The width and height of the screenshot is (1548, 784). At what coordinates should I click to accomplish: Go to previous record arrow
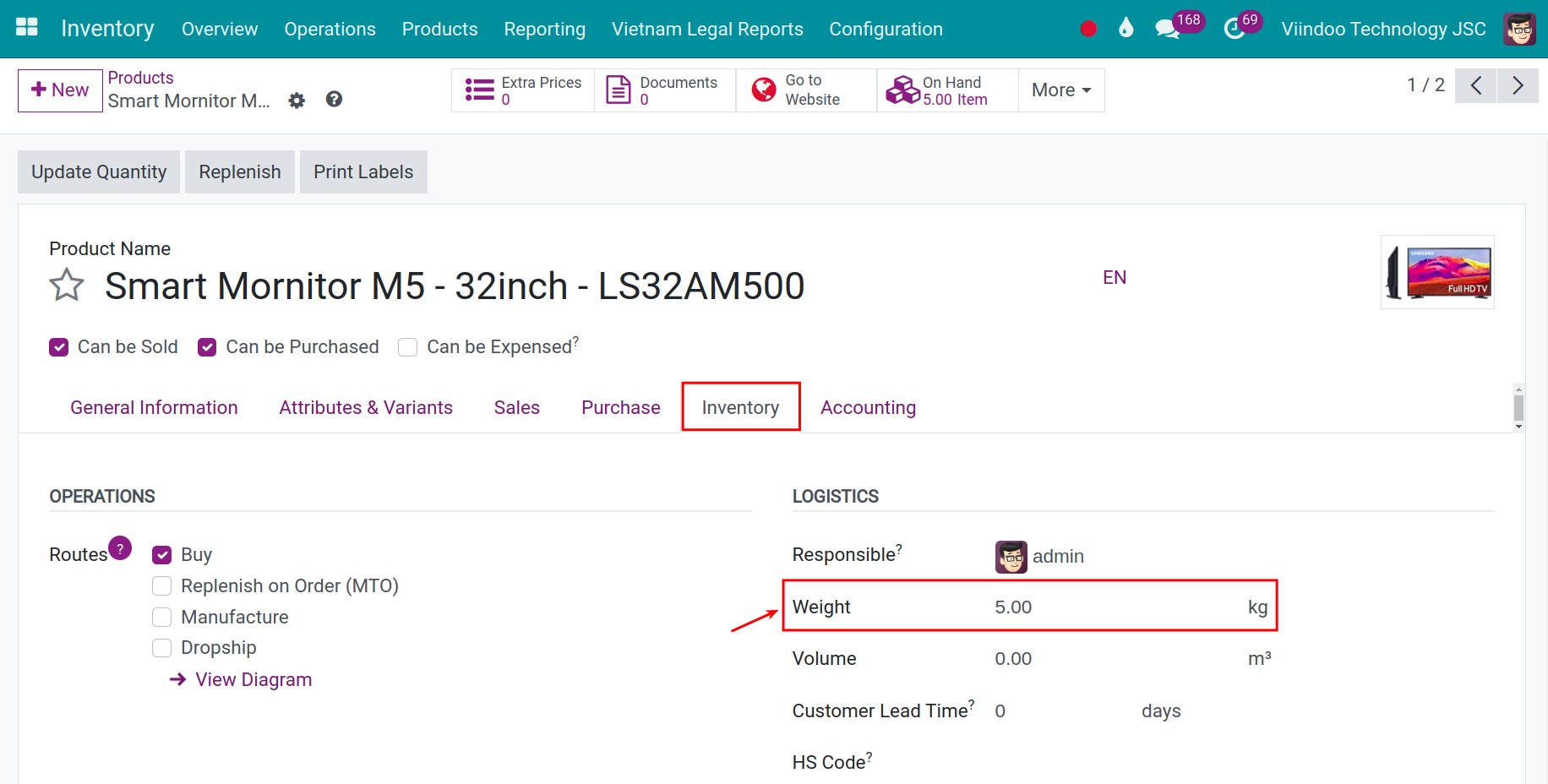1476,86
